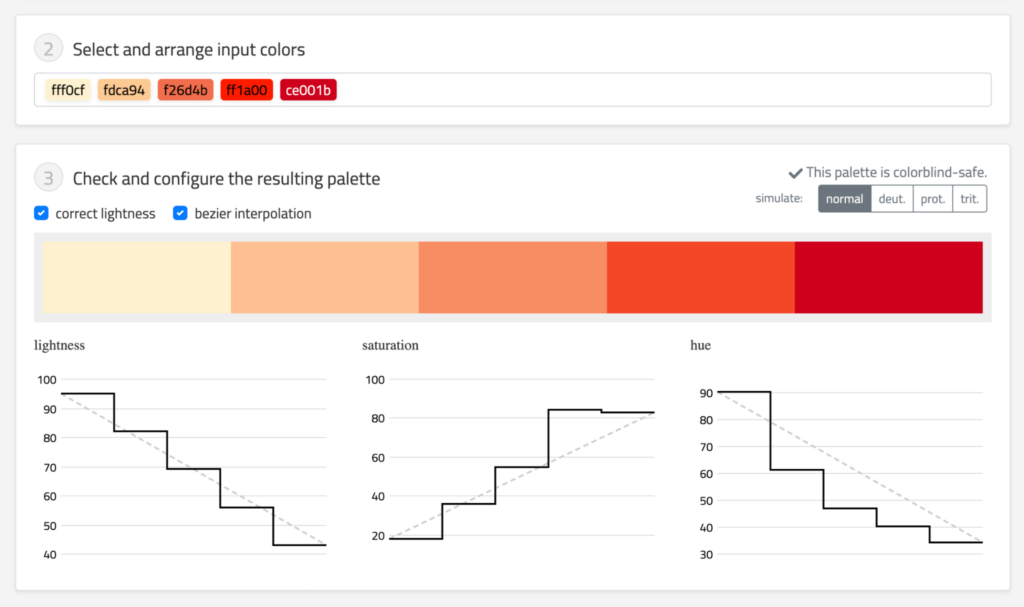
Task: Select the ce001b color swatch
Action: coord(308,89)
